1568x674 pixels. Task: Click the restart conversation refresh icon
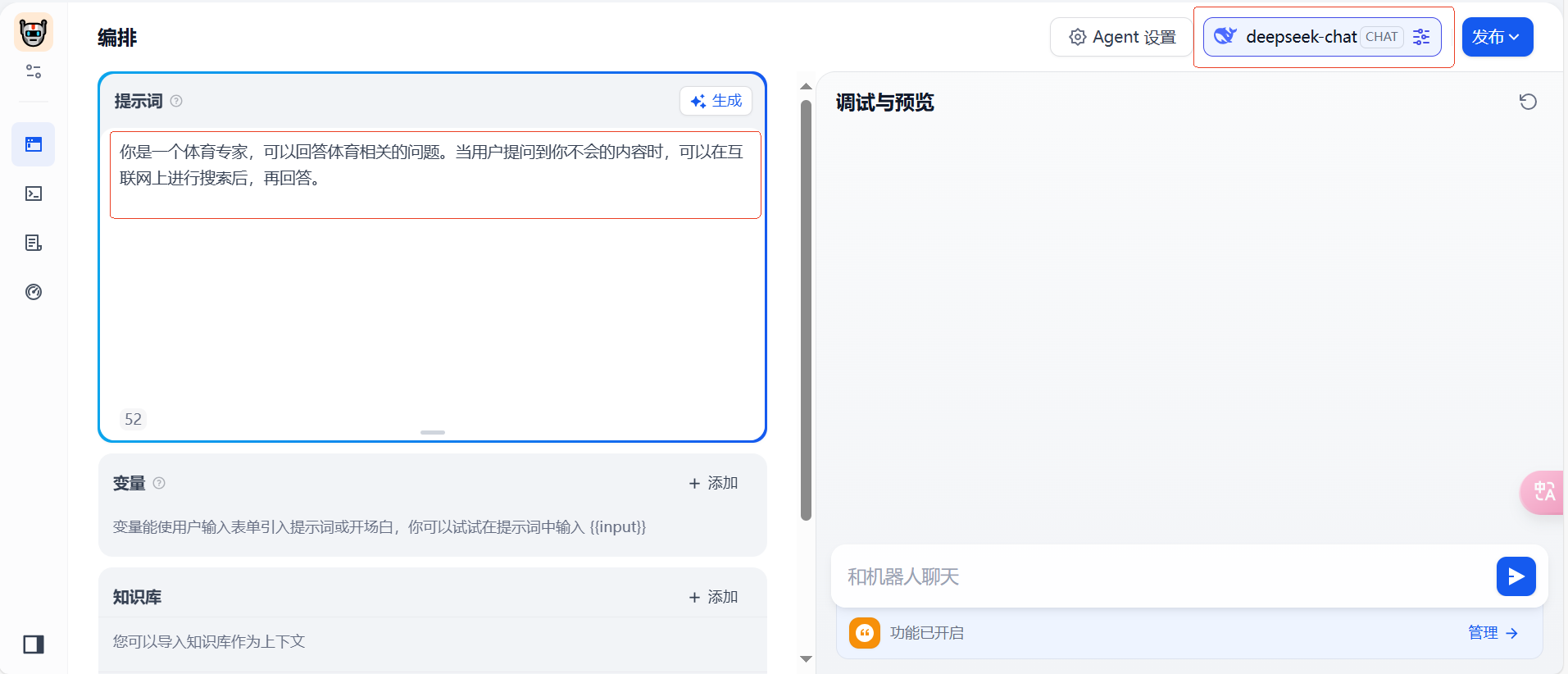click(x=1528, y=102)
